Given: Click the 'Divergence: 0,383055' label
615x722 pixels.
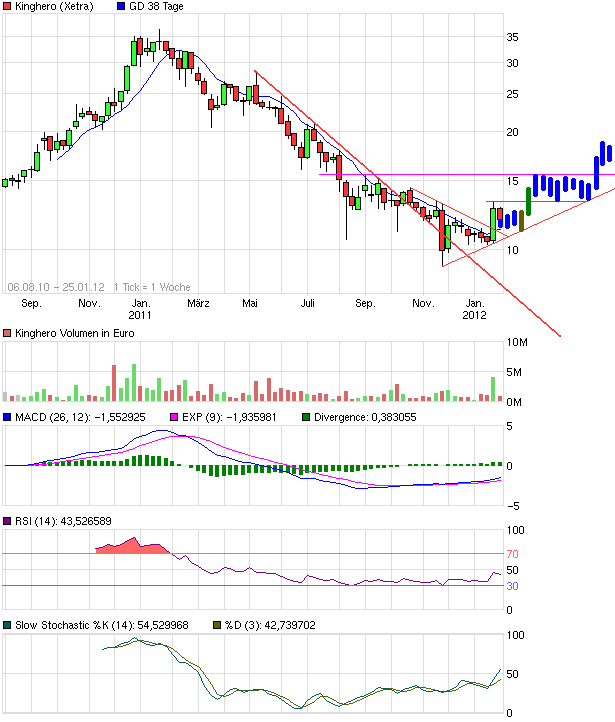Looking at the screenshot, I should (x=365, y=417).
